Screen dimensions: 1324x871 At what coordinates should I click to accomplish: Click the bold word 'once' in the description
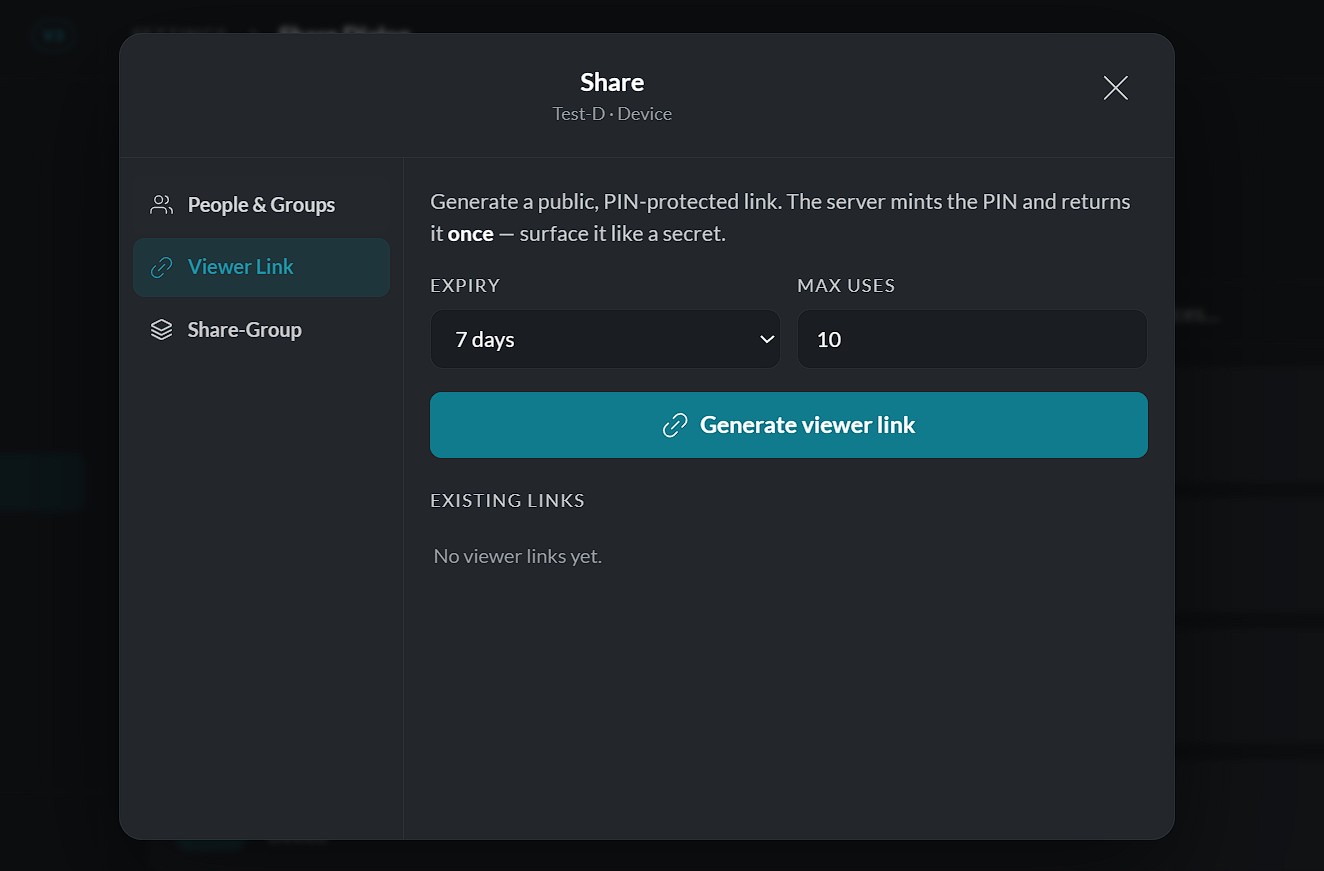[x=471, y=234]
